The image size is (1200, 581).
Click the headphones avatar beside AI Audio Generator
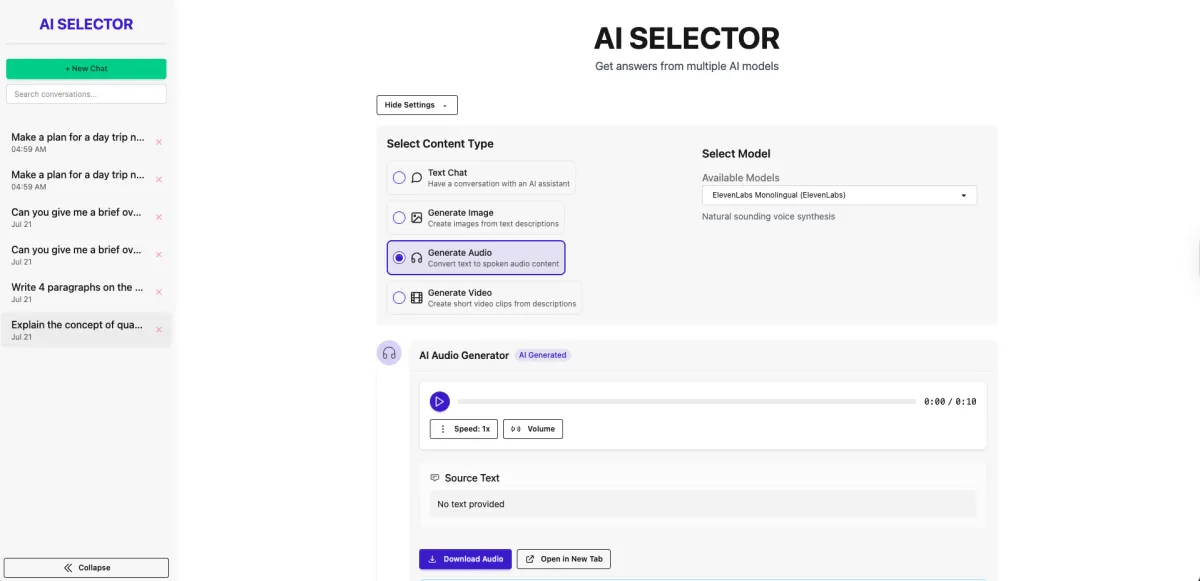389,353
